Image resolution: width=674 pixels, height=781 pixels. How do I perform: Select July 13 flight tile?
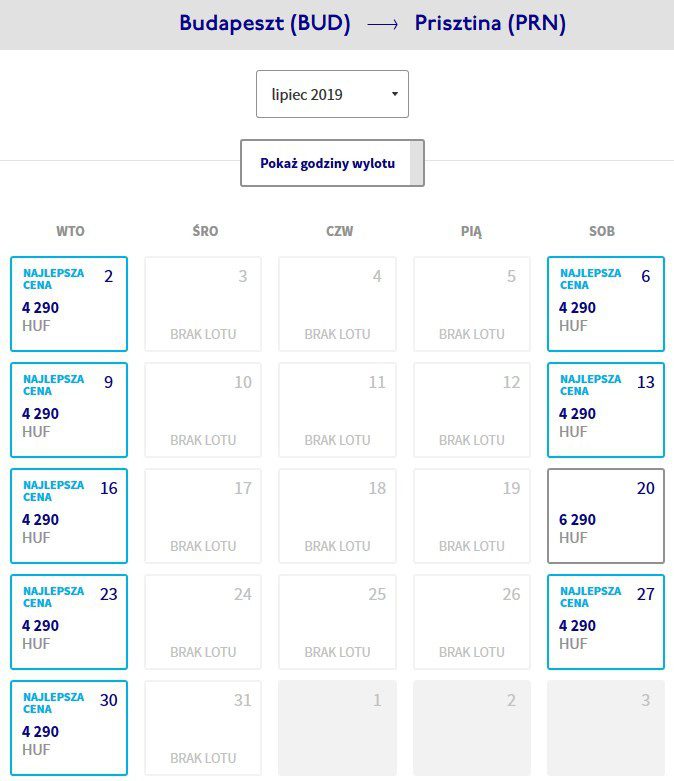606,410
